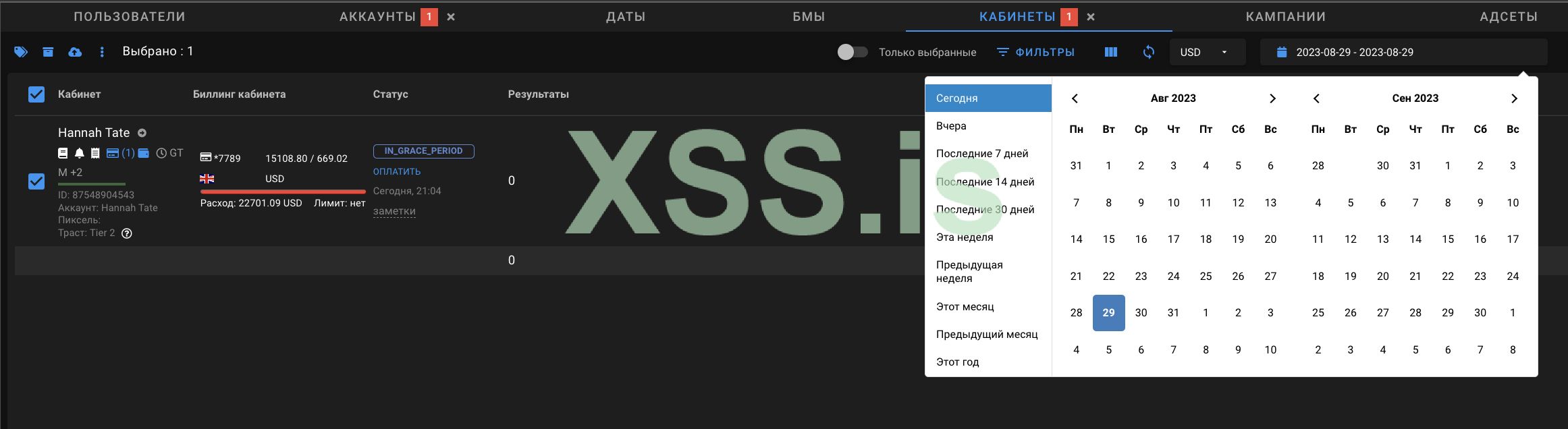Select the Предыдущий месяц preset
Viewport: 1568px width, 429px height.
tap(988, 335)
